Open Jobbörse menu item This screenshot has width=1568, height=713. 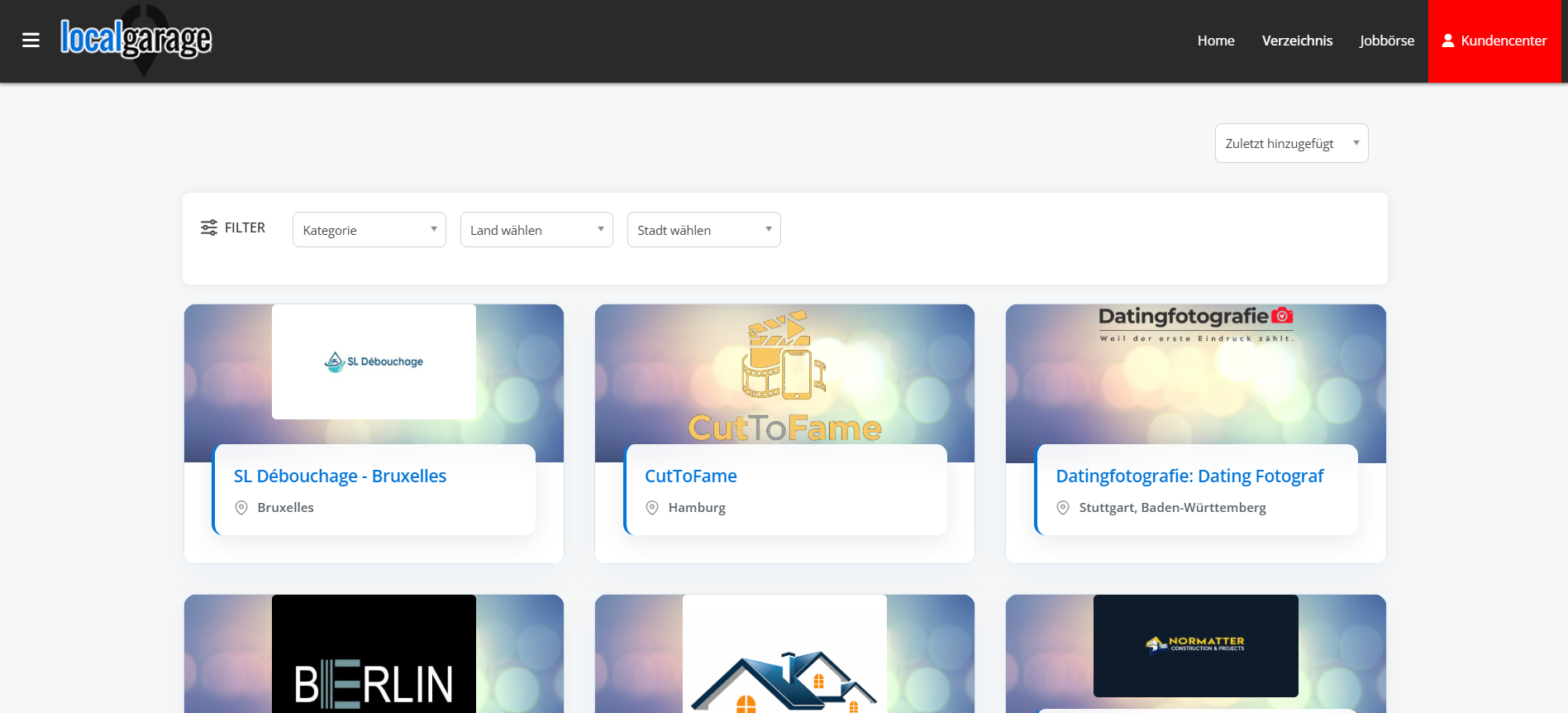point(1386,41)
